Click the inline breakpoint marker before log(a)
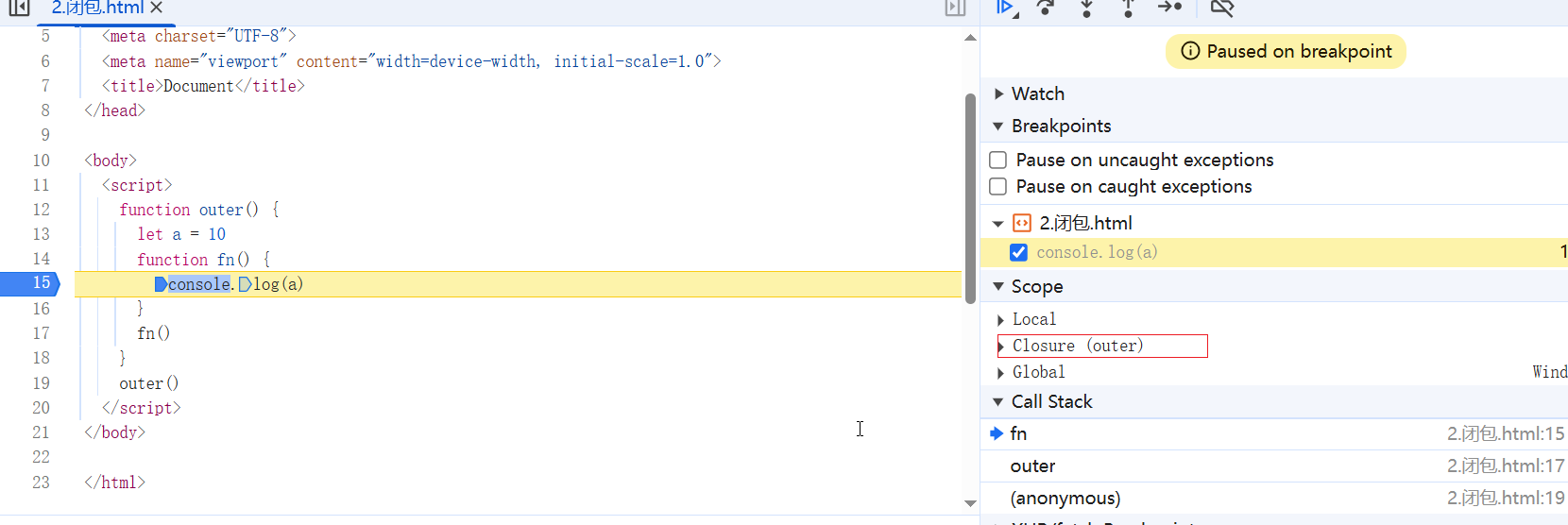This screenshot has width=1568, height=525. coord(245,284)
